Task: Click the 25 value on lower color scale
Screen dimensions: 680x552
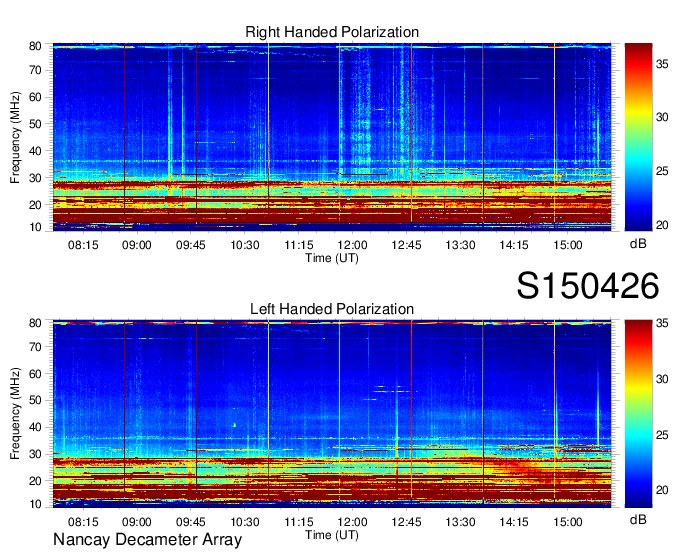Action: pos(662,435)
